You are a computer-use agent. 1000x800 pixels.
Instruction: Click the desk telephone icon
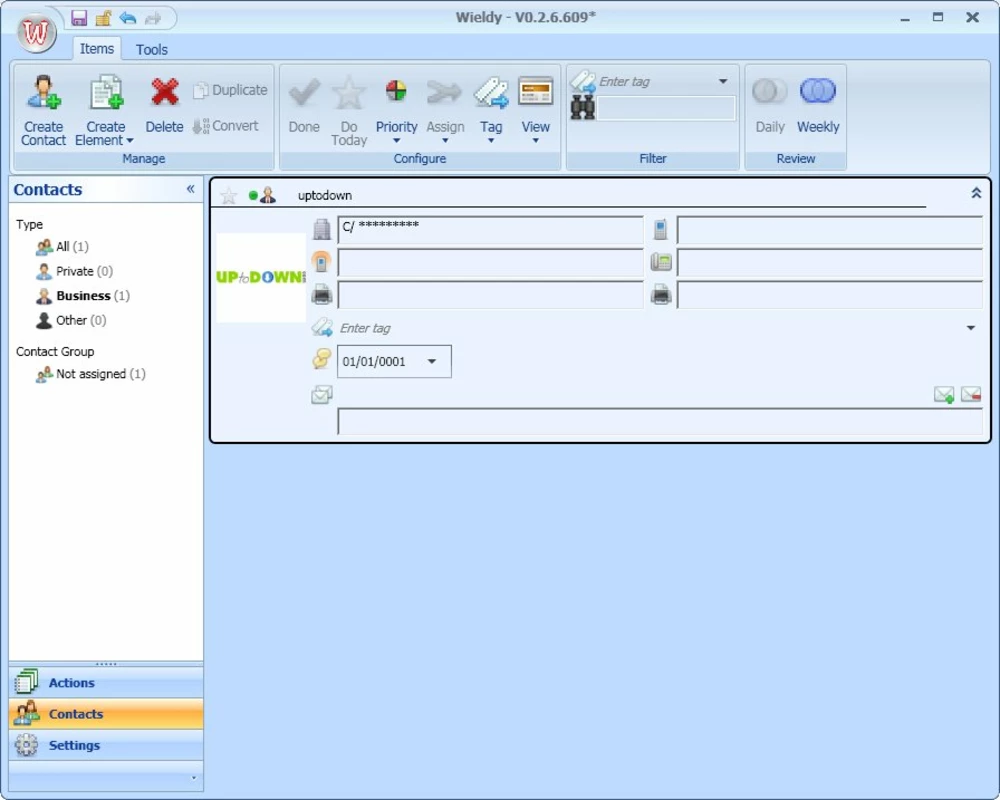661,262
